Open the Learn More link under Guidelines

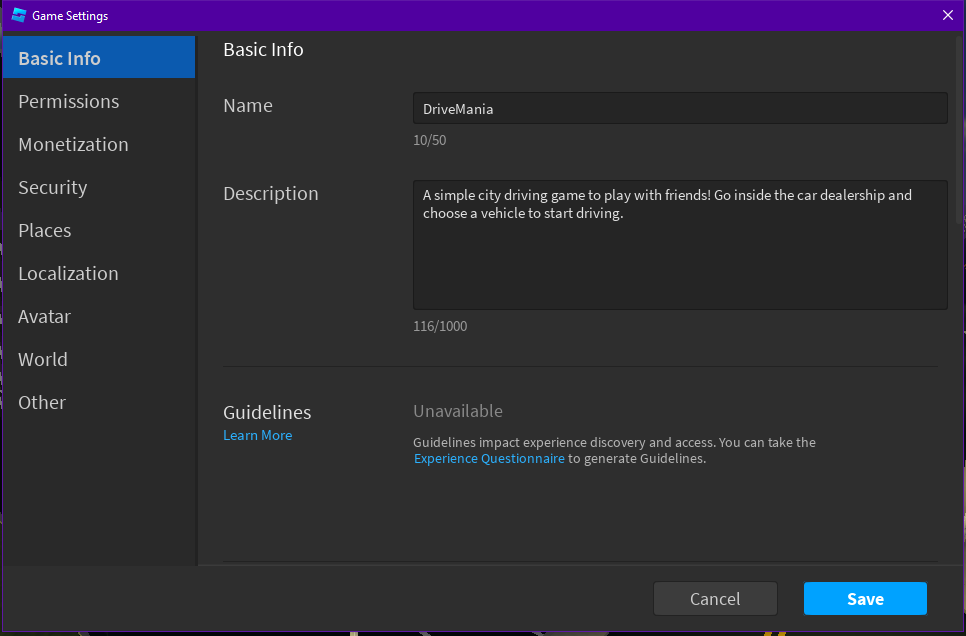(258, 435)
